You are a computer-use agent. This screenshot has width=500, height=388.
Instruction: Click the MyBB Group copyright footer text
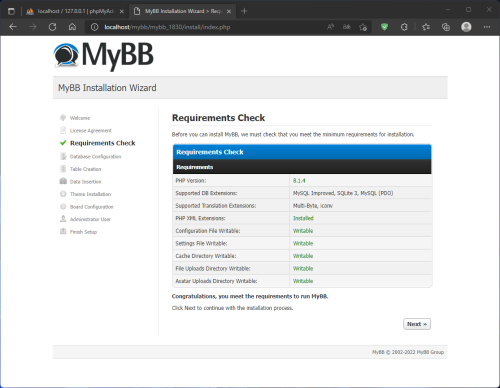click(408, 352)
